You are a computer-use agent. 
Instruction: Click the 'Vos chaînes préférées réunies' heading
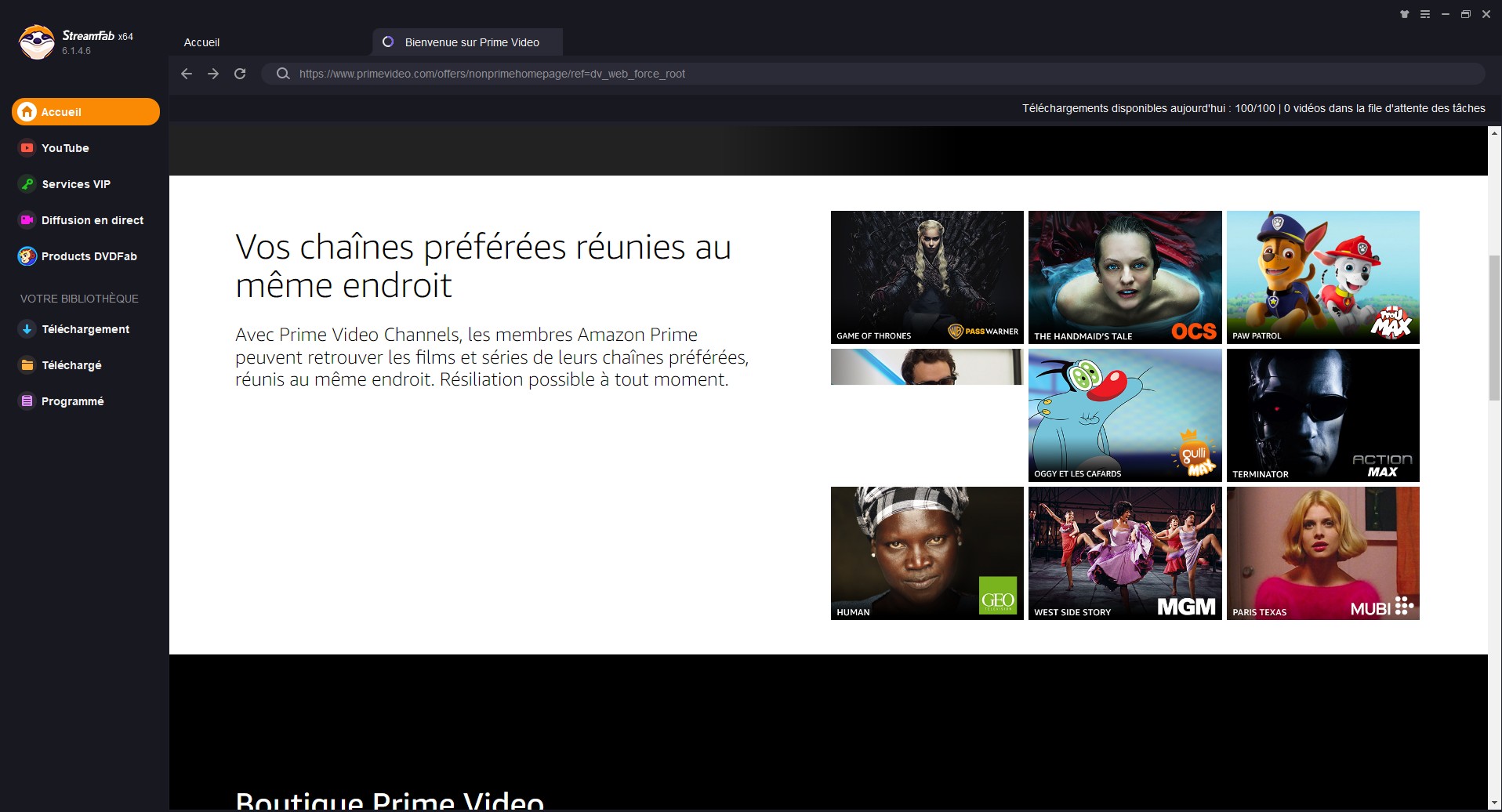click(483, 266)
